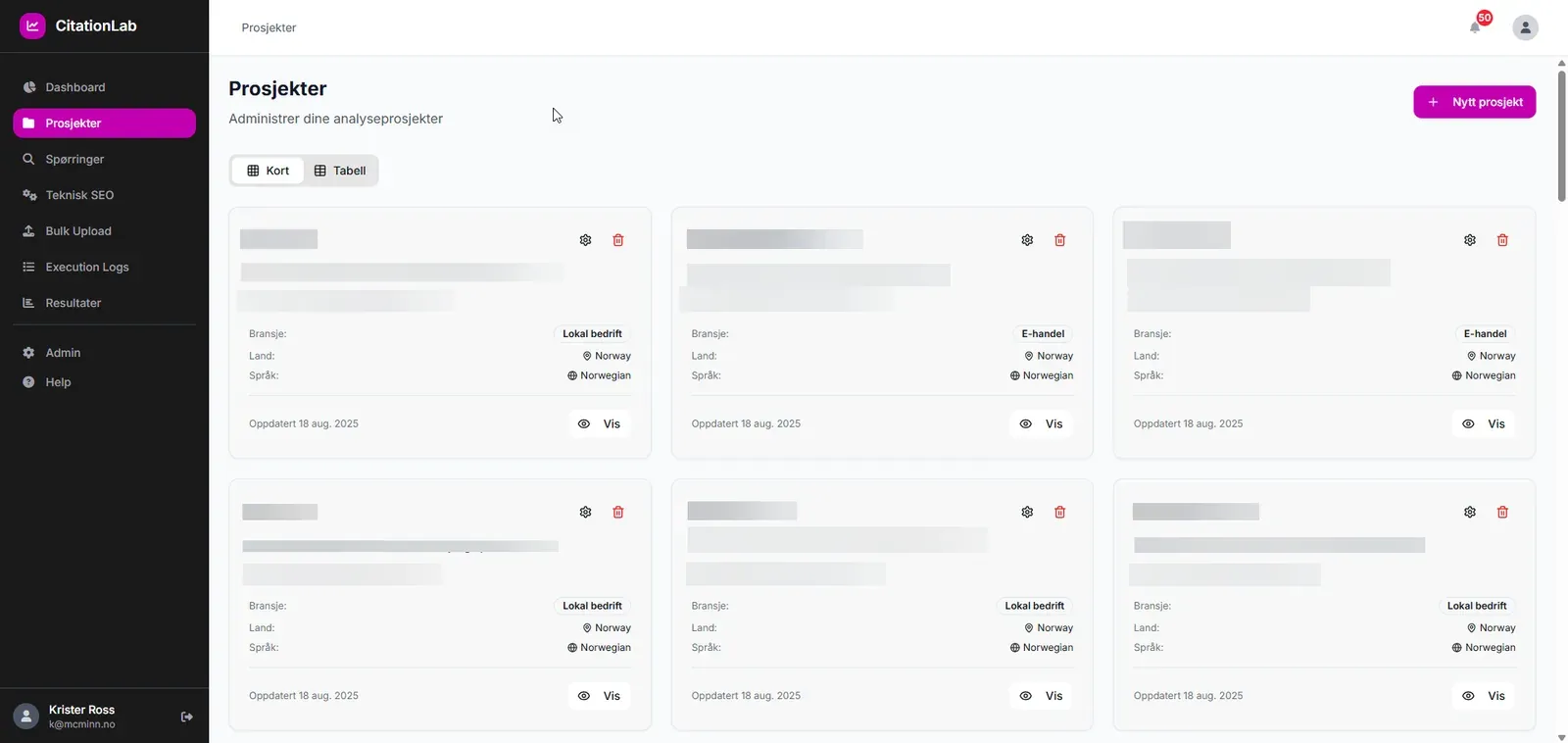Screen dimensions: 1568x743
Task: Open settings gear on top-right project card
Action: click(1470, 240)
